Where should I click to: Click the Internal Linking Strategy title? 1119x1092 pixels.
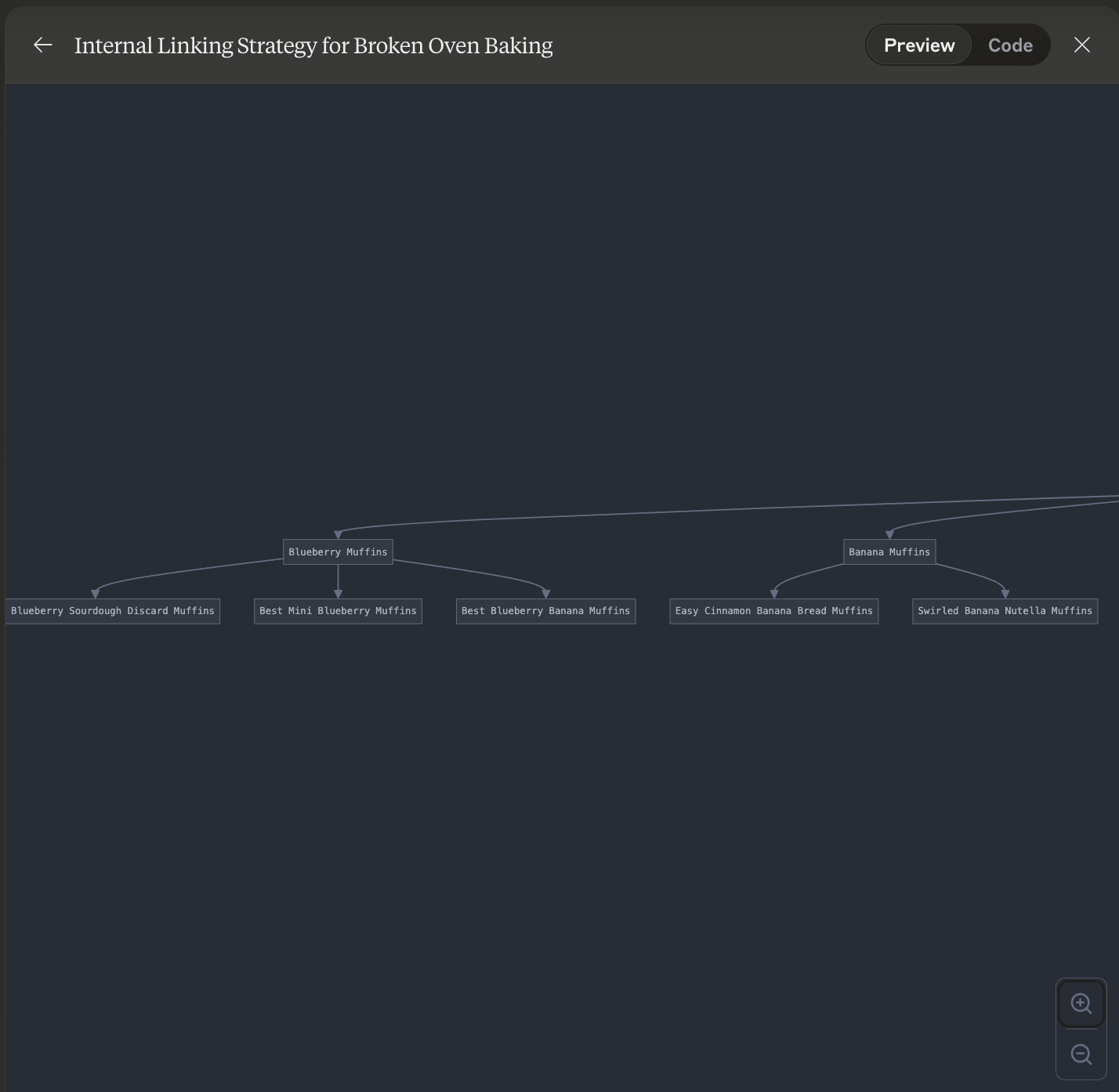click(313, 45)
